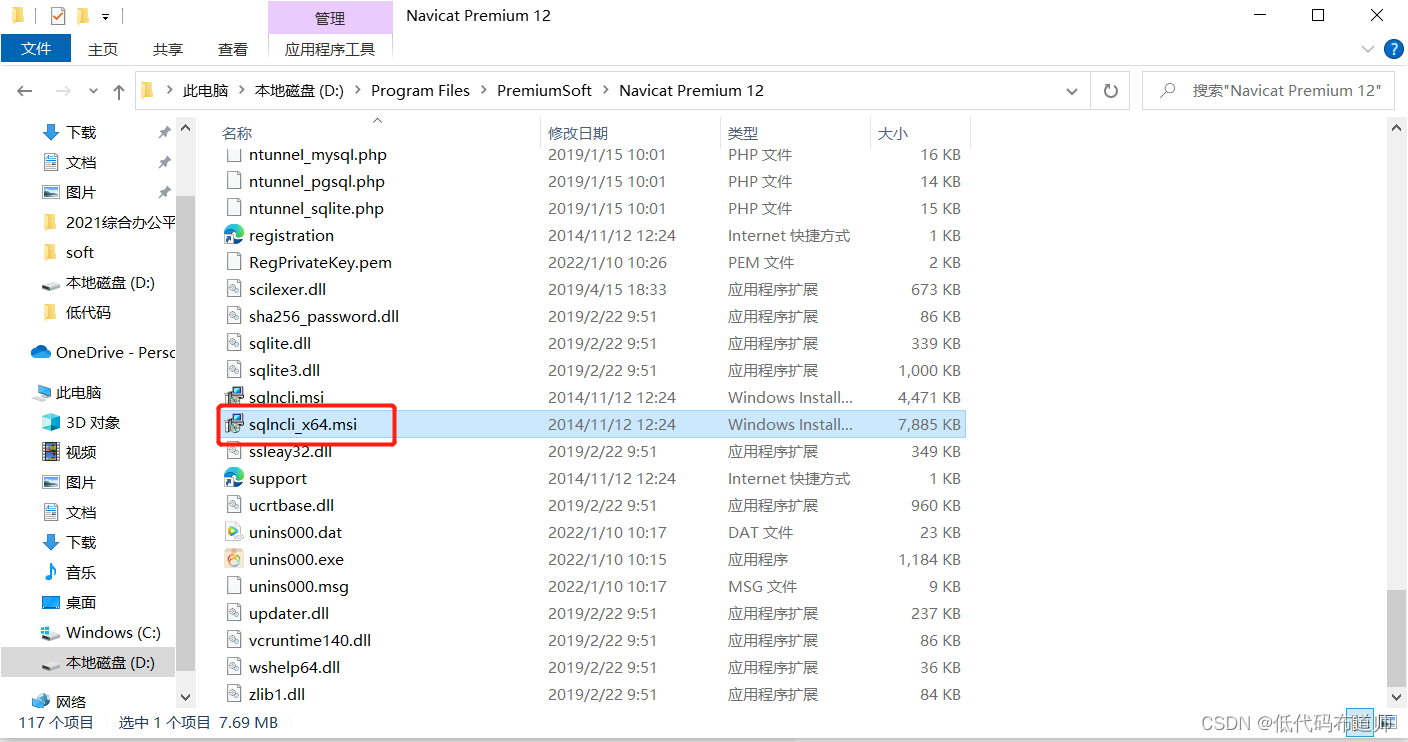Expand the chevron after Program Files breadcrumb
1408x742 pixels.
(484, 91)
